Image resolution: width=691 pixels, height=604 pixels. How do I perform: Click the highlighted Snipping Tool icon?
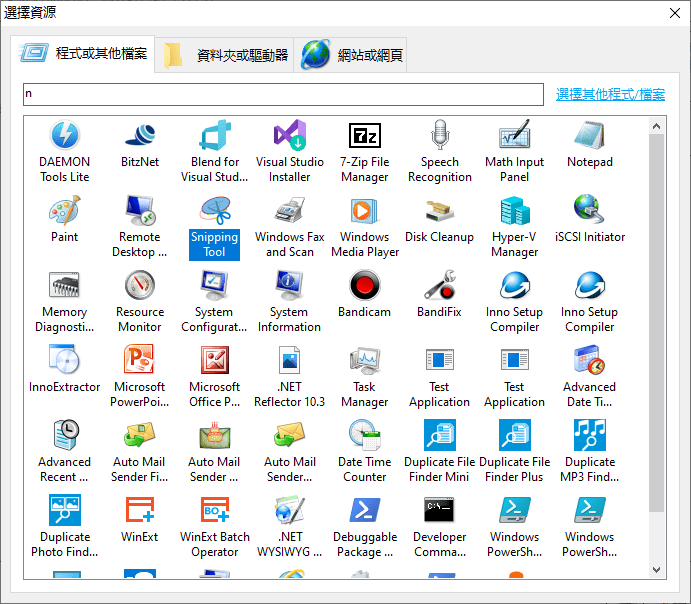pyautogui.click(x=215, y=210)
